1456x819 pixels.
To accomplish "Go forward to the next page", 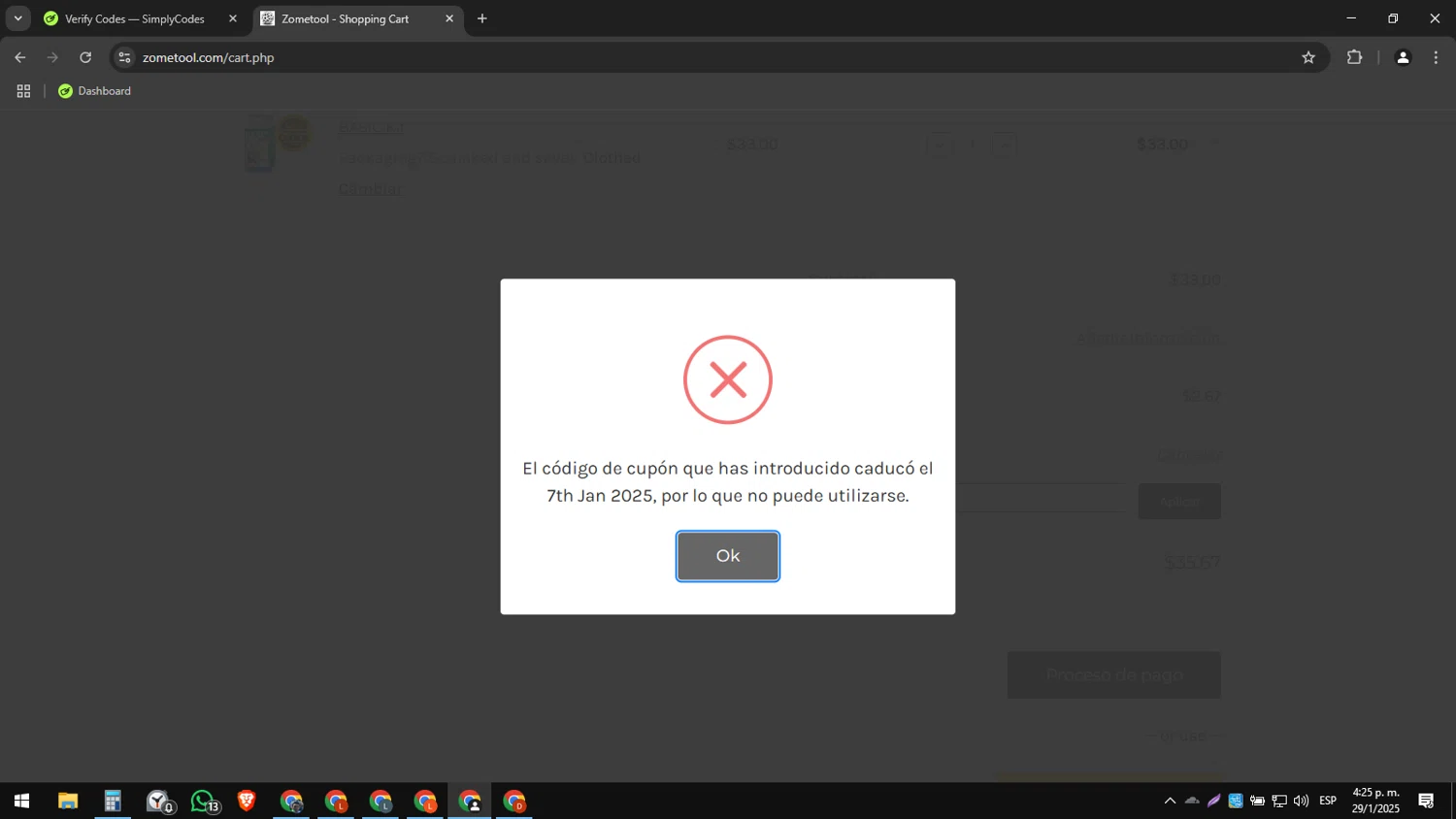I will click(53, 57).
